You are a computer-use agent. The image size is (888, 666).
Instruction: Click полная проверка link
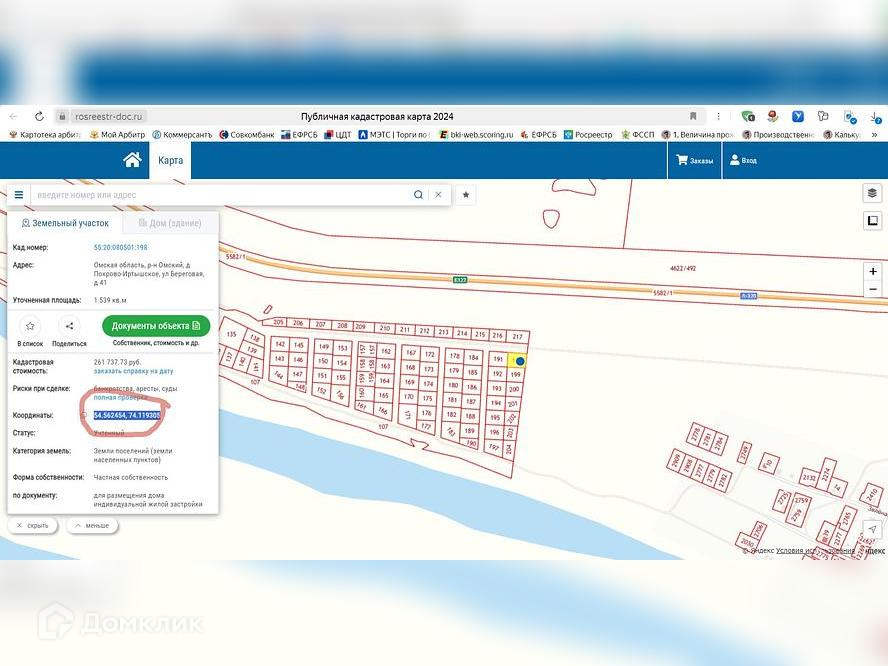(x=120, y=398)
